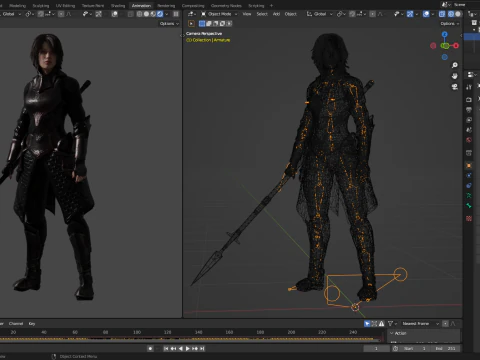Open the Bone properties tab icon
The width and height of the screenshot is (480, 360).
[469, 206]
